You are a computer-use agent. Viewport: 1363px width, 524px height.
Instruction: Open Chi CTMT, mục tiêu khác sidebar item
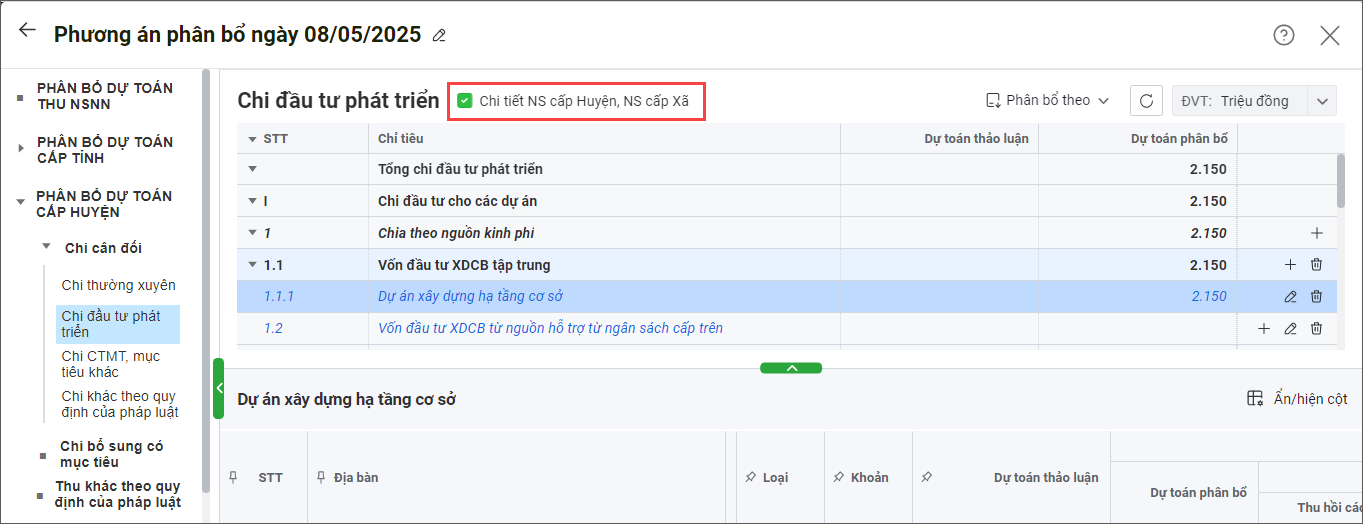point(110,364)
